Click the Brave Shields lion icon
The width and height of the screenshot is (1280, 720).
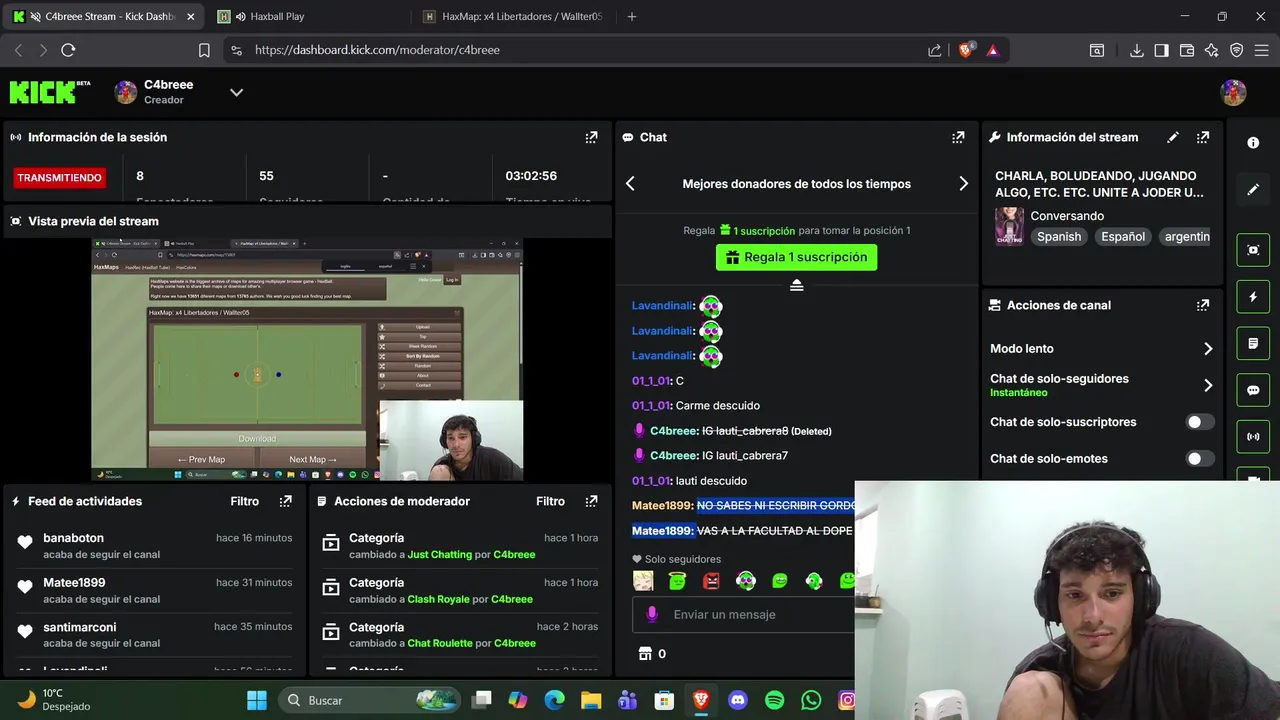pos(966,50)
